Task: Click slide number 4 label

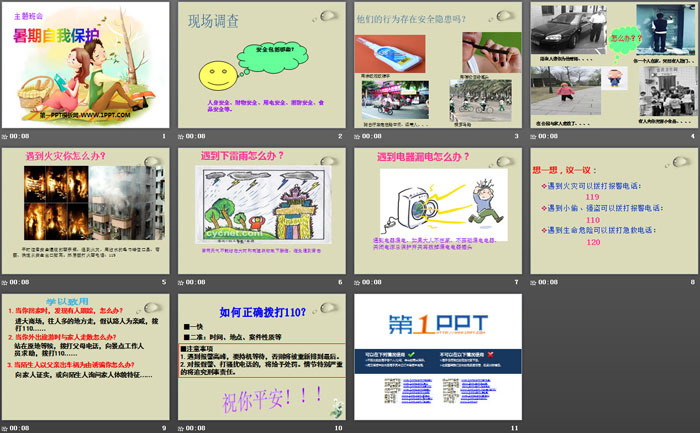Action: click(x=693, y=136)
